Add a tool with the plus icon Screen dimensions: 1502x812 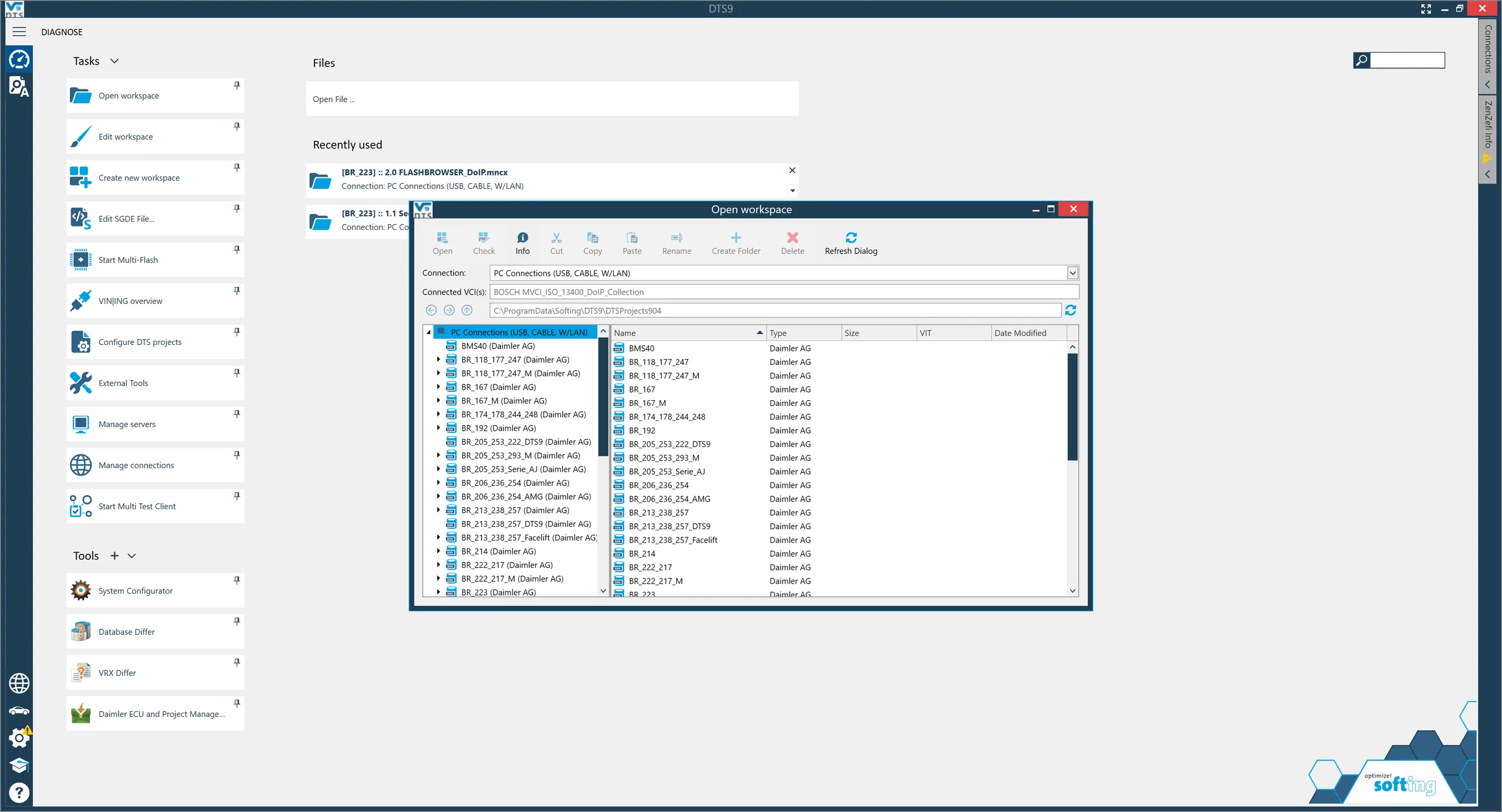pyautogui.click(x=114, y=556)
